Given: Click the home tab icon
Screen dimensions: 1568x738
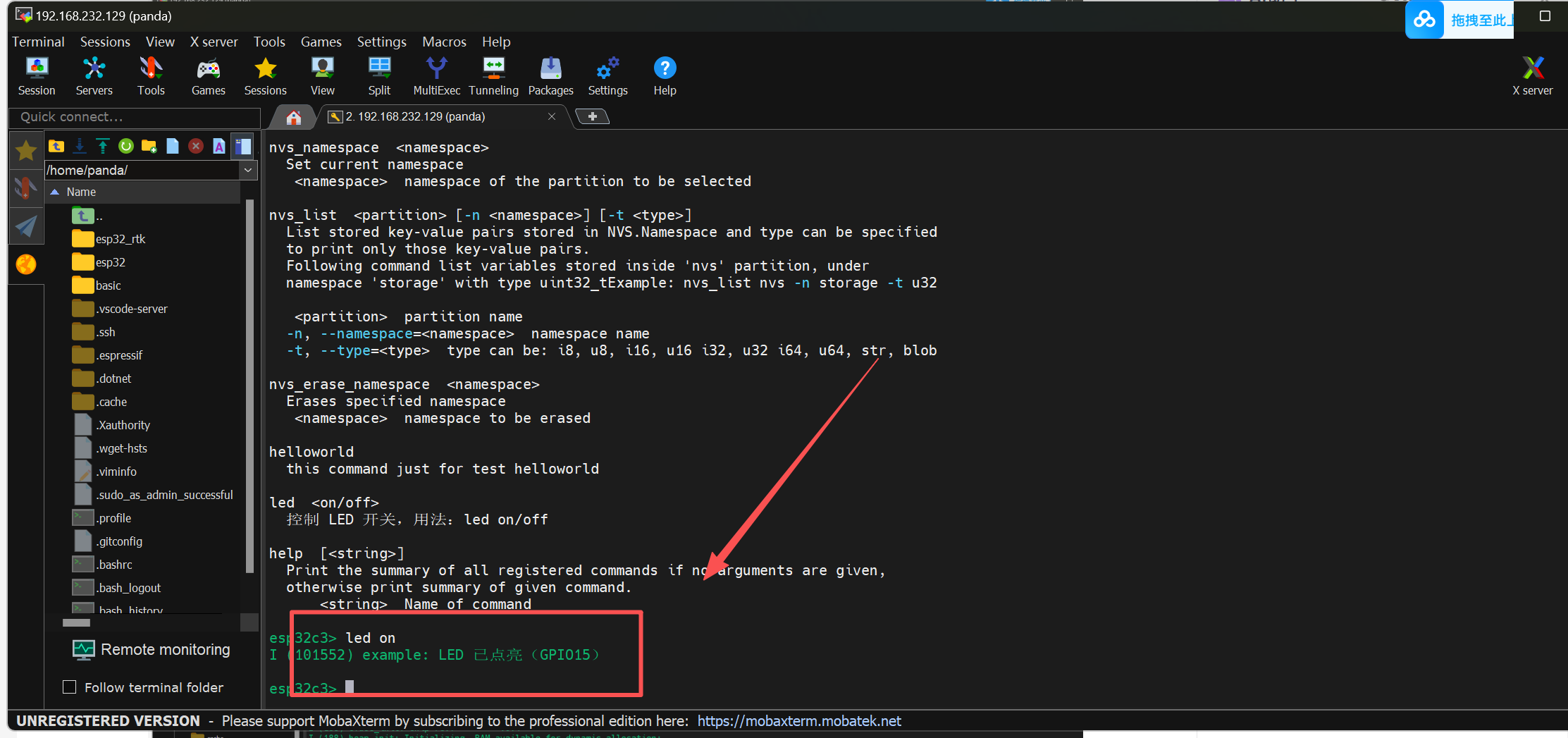Looking at the screenshot, I should [x=294, y=117].
